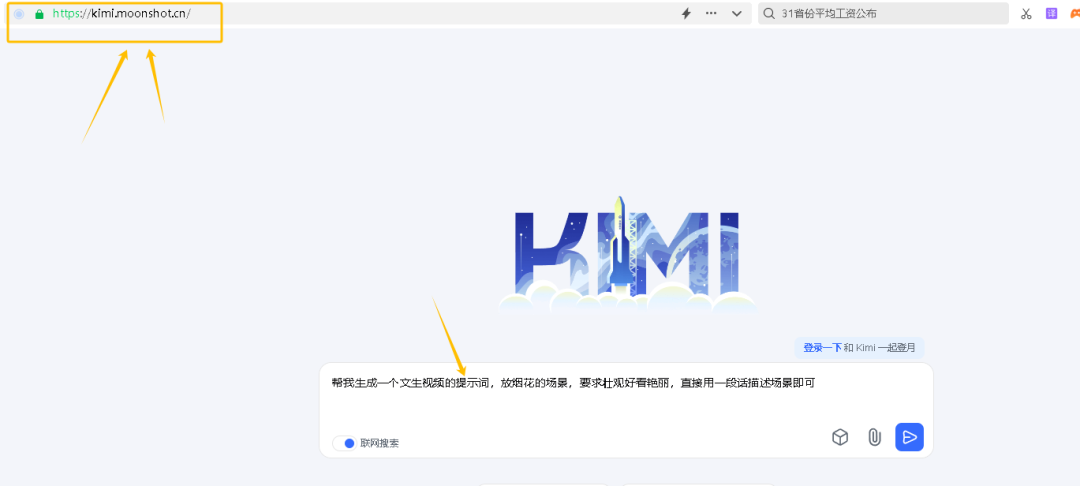Click the green lock security icon

click(x=39, y=14)
